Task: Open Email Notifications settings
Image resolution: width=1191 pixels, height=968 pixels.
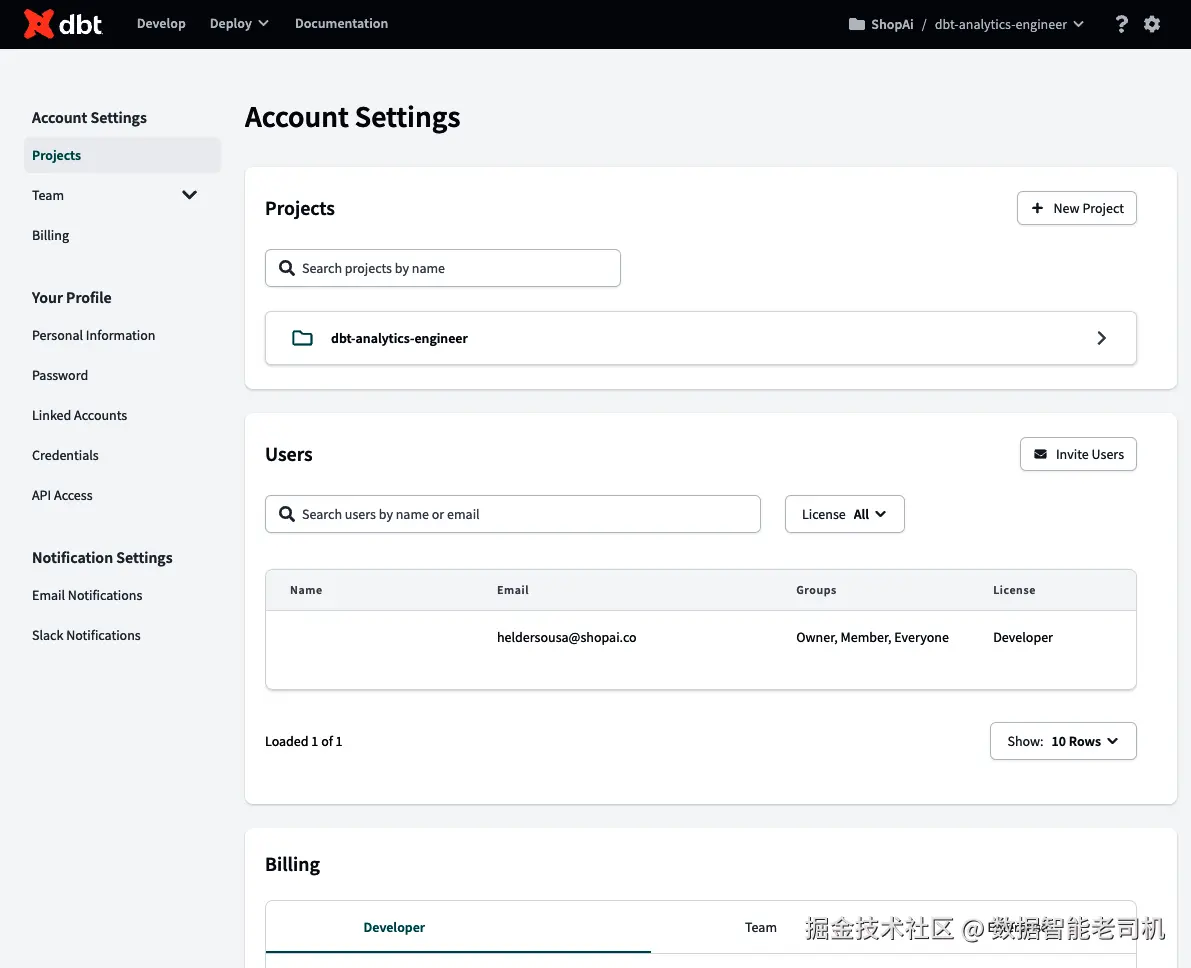Action: click(x=87, y=596)
